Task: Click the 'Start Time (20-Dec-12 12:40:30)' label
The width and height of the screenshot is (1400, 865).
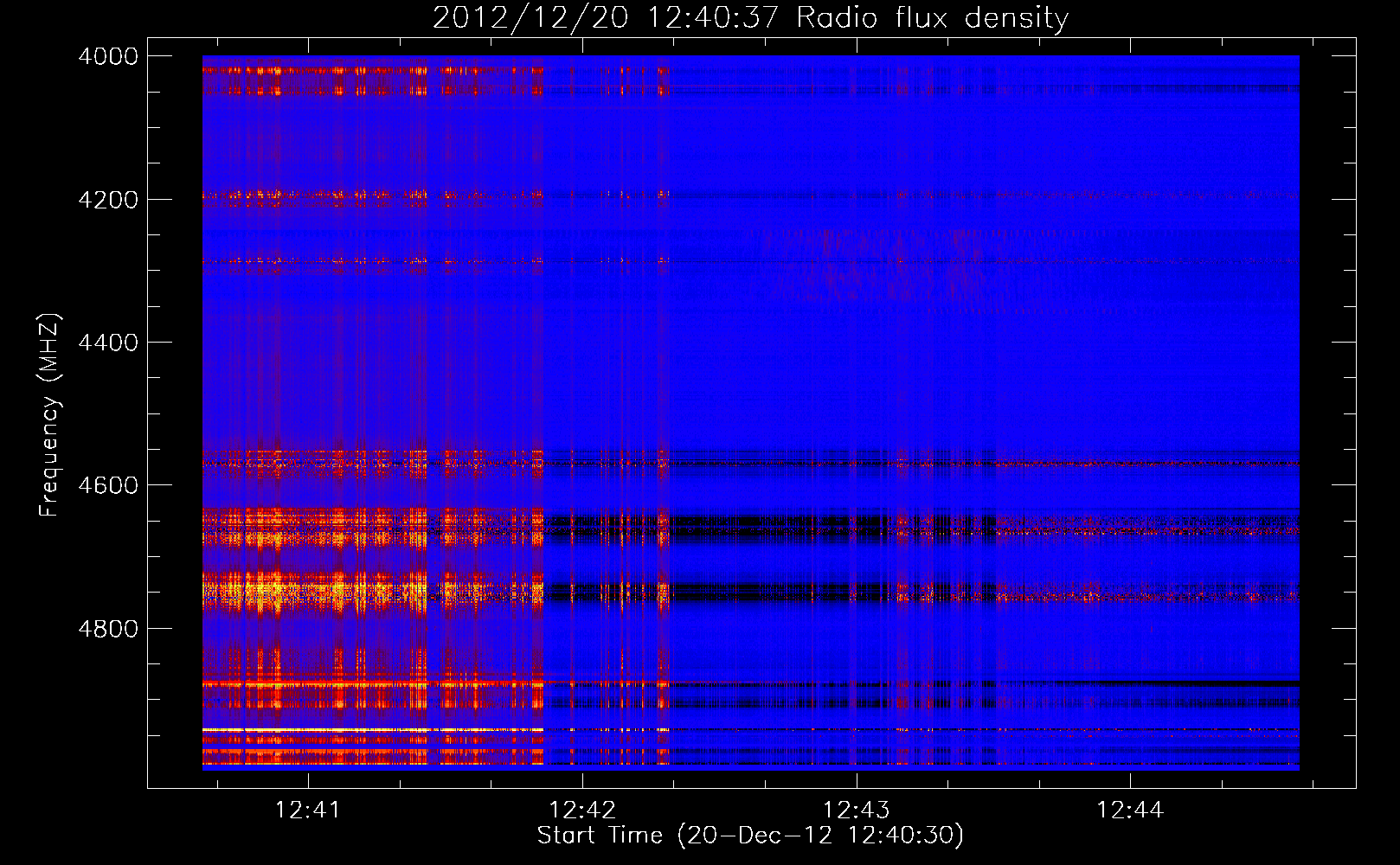Action: click(x=750, y=836)
